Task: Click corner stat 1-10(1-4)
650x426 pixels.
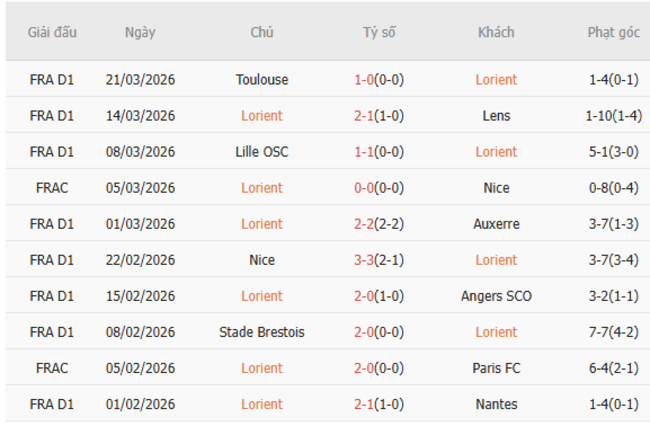Action: coord(613,116)
